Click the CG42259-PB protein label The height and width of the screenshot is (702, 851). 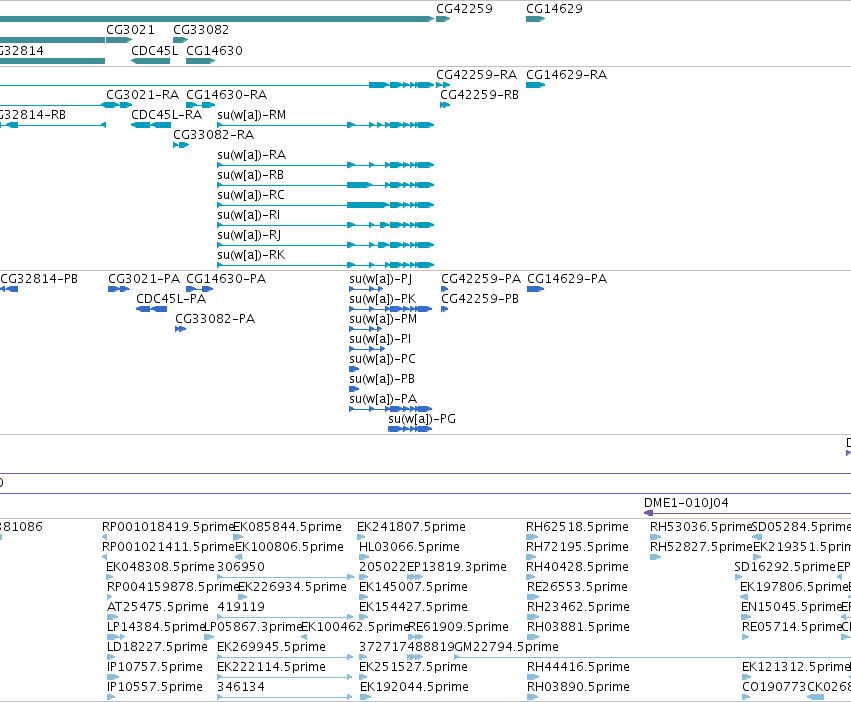(x=480, y=299)
